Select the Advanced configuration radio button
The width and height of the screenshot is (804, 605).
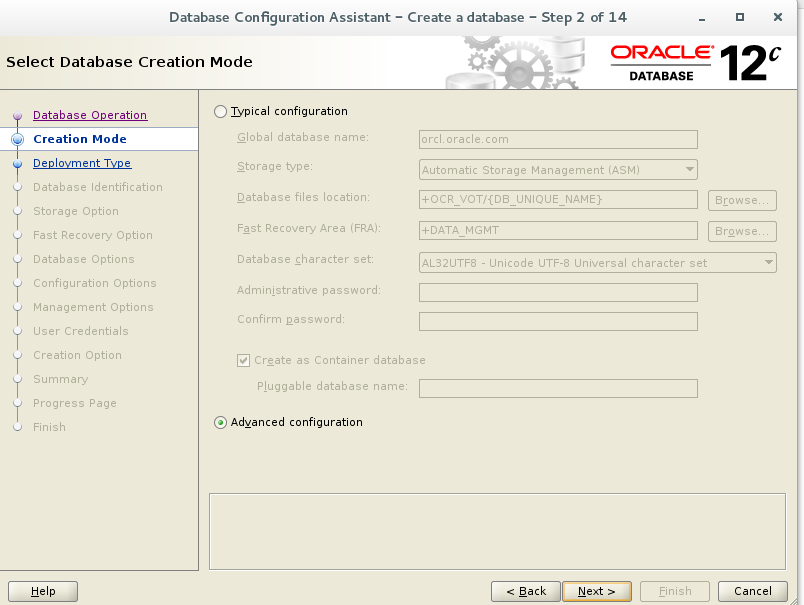click(219, 422)
